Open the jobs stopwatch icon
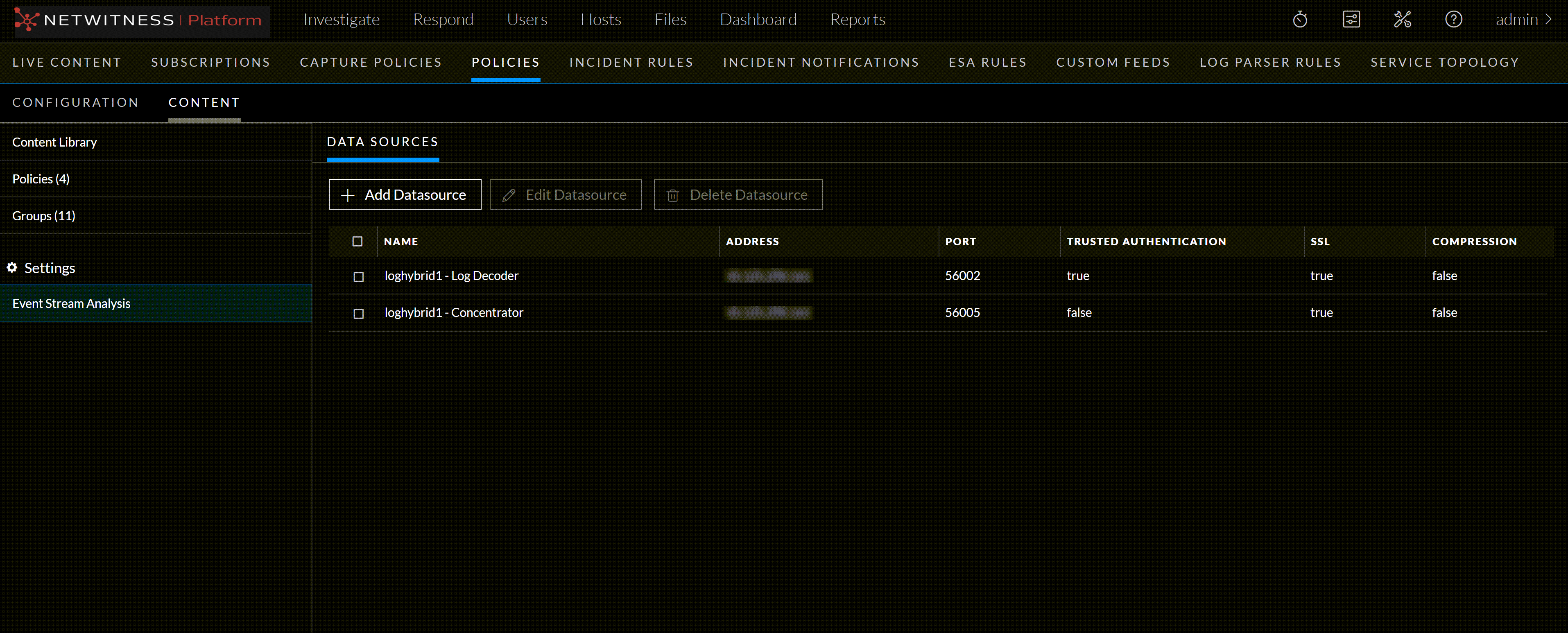The width and height of the screenshot is (1568, 633). click(x=1299, y=20)
